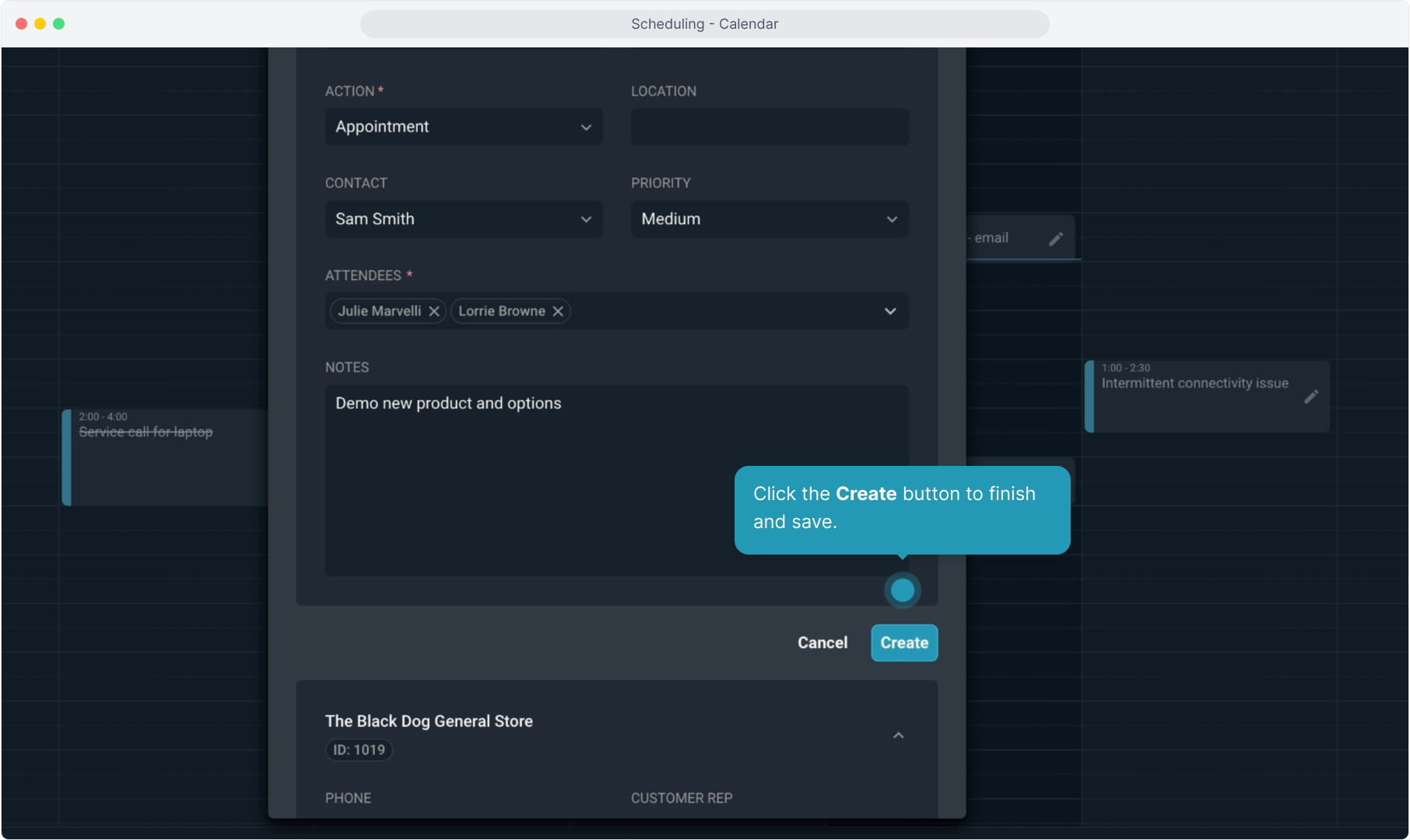Click the tutorial hotspot dot
Screen dimensions: 1410x840
point(902,590)
